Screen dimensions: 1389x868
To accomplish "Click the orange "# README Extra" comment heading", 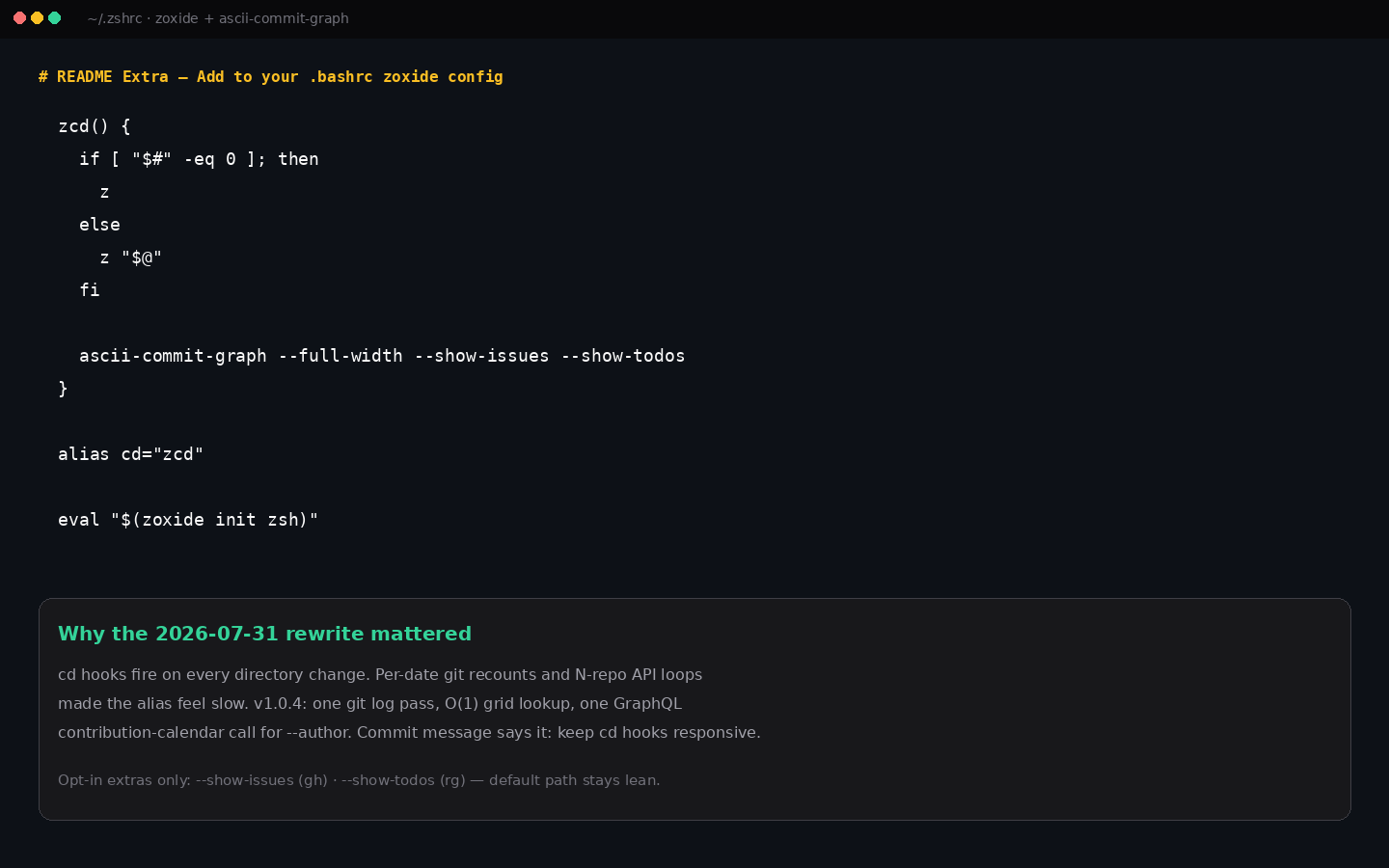I will [x=270, y=77].
